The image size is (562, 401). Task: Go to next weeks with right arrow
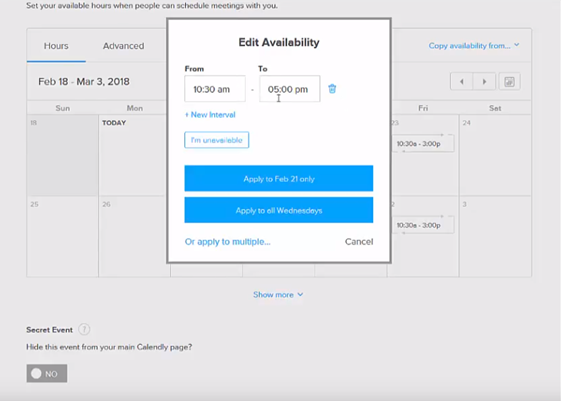[x=484, y=82]
